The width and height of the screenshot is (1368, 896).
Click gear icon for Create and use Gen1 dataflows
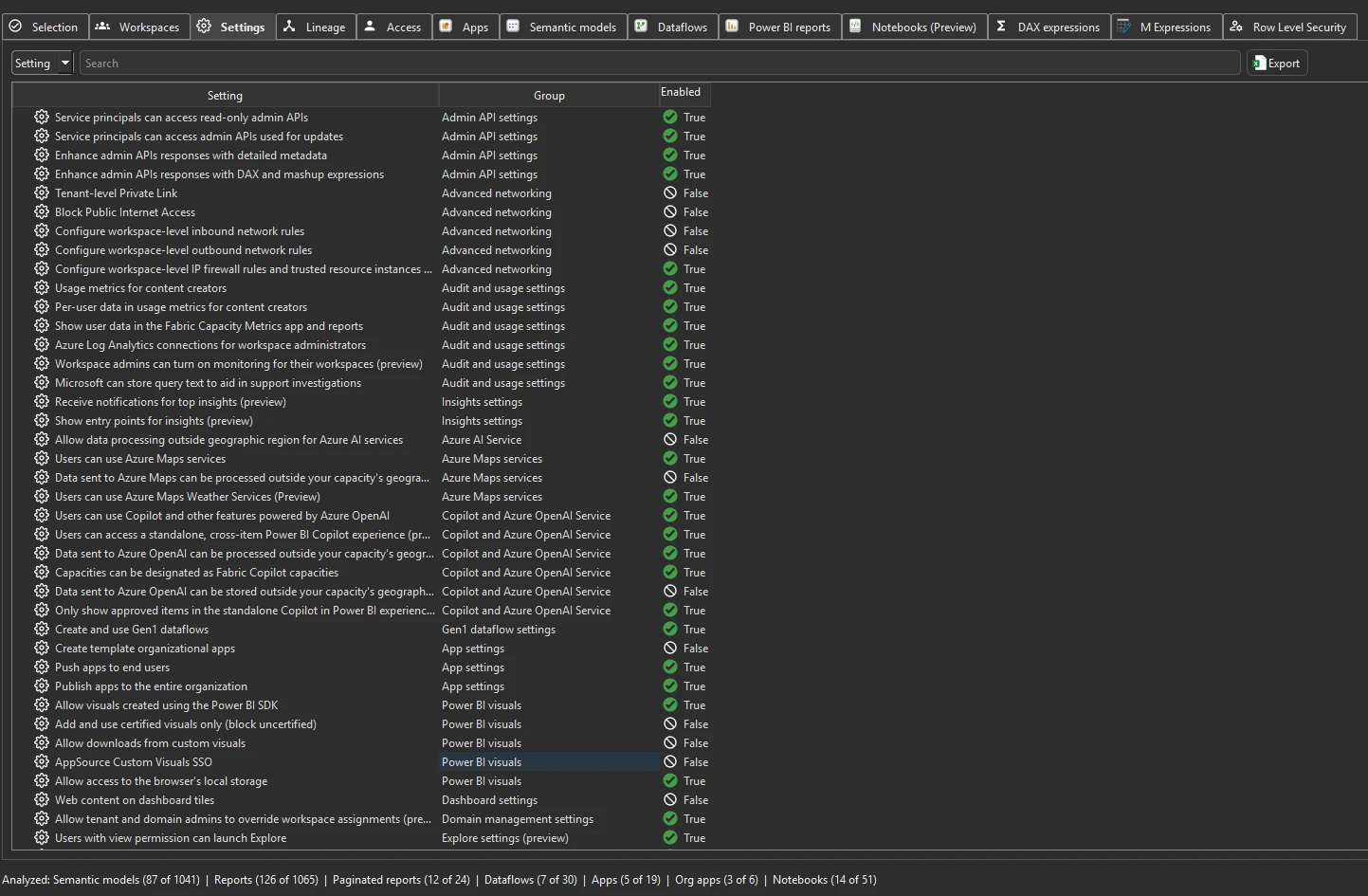point(42,629)
